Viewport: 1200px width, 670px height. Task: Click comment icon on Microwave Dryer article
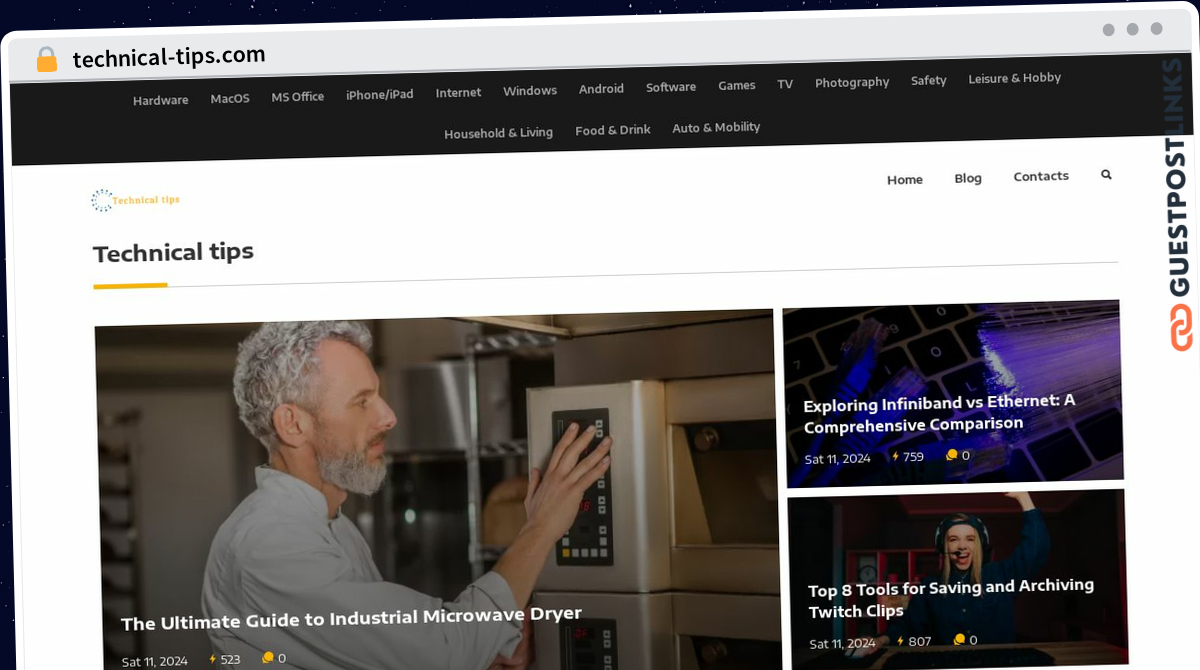click(268, 658)
